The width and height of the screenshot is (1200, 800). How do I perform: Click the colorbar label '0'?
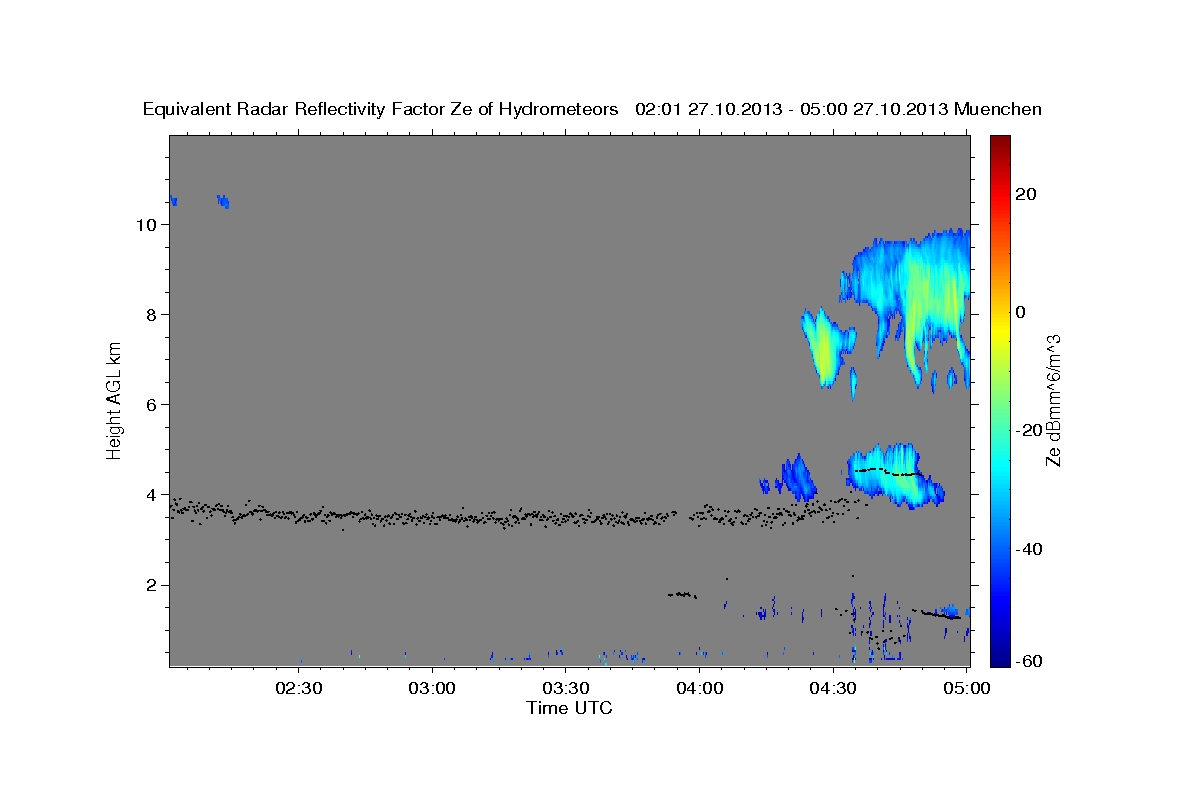pyautogui.click(x=1021, y=312)
